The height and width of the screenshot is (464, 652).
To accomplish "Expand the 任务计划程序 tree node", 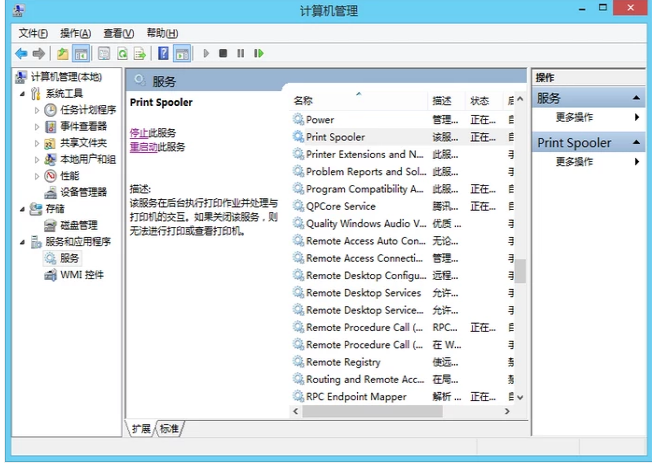I will 38,110.
